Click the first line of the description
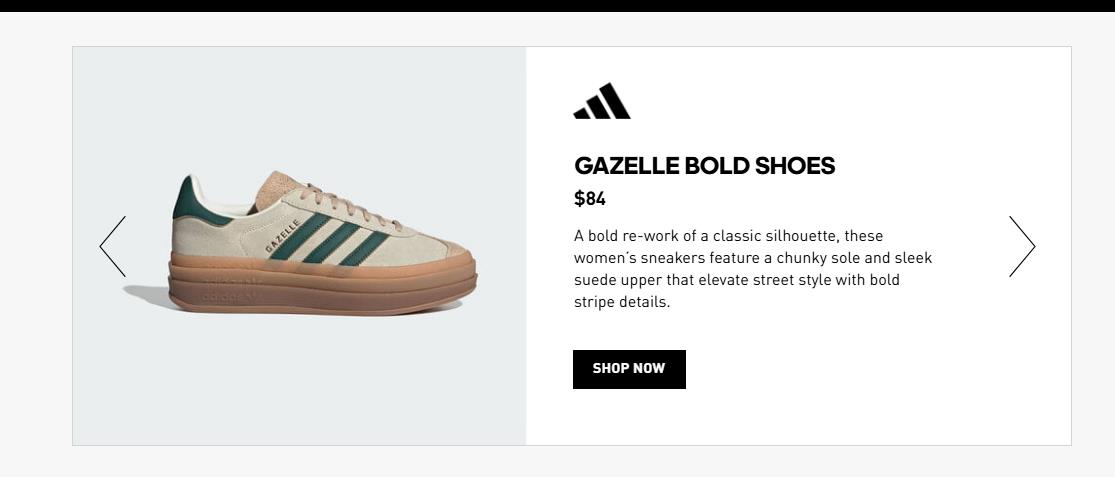The width and height of the screenshot is (1115, 477). [x=728, y=236]
